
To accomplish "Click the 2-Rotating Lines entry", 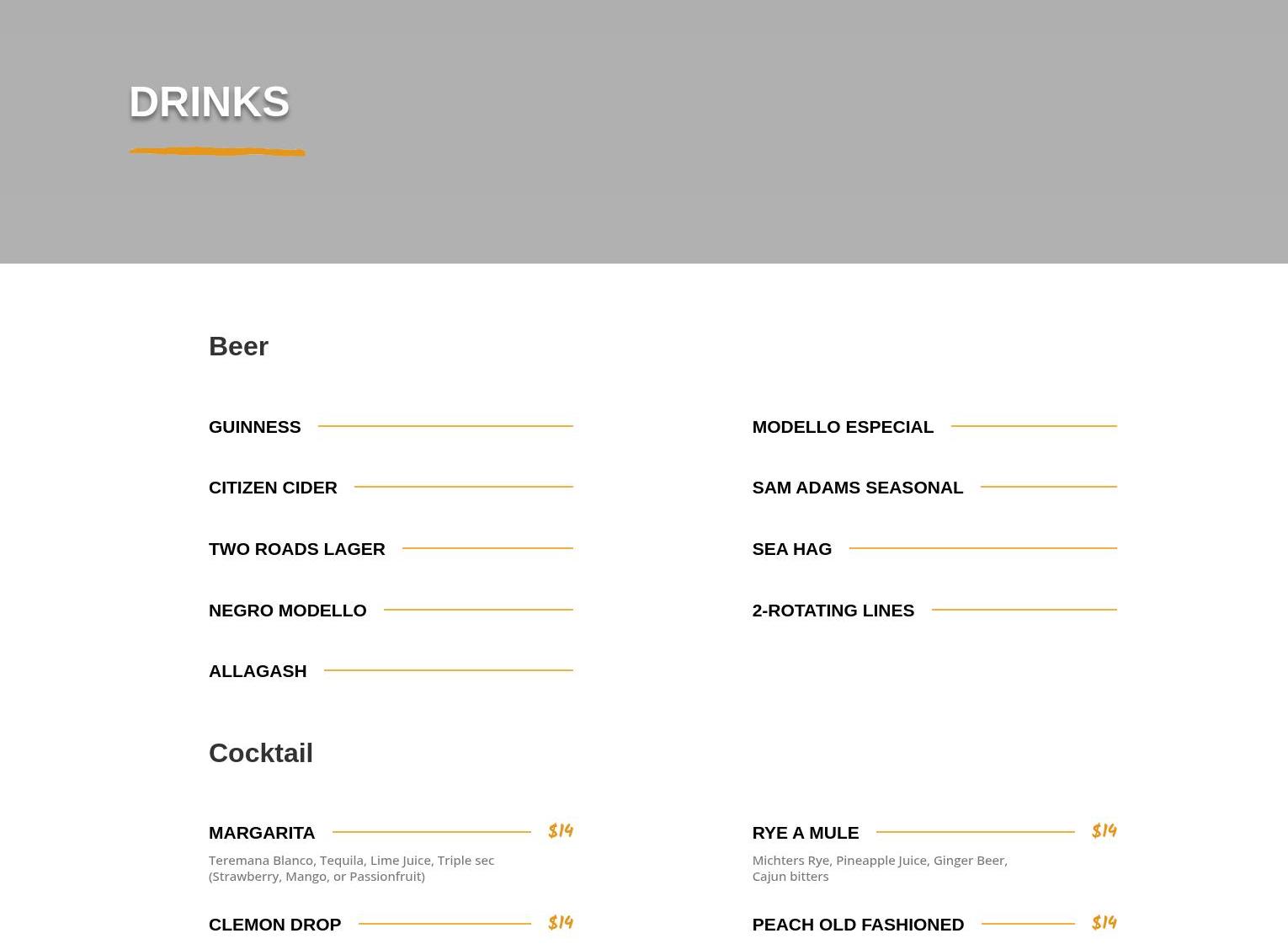I will (x=833, y=611).
